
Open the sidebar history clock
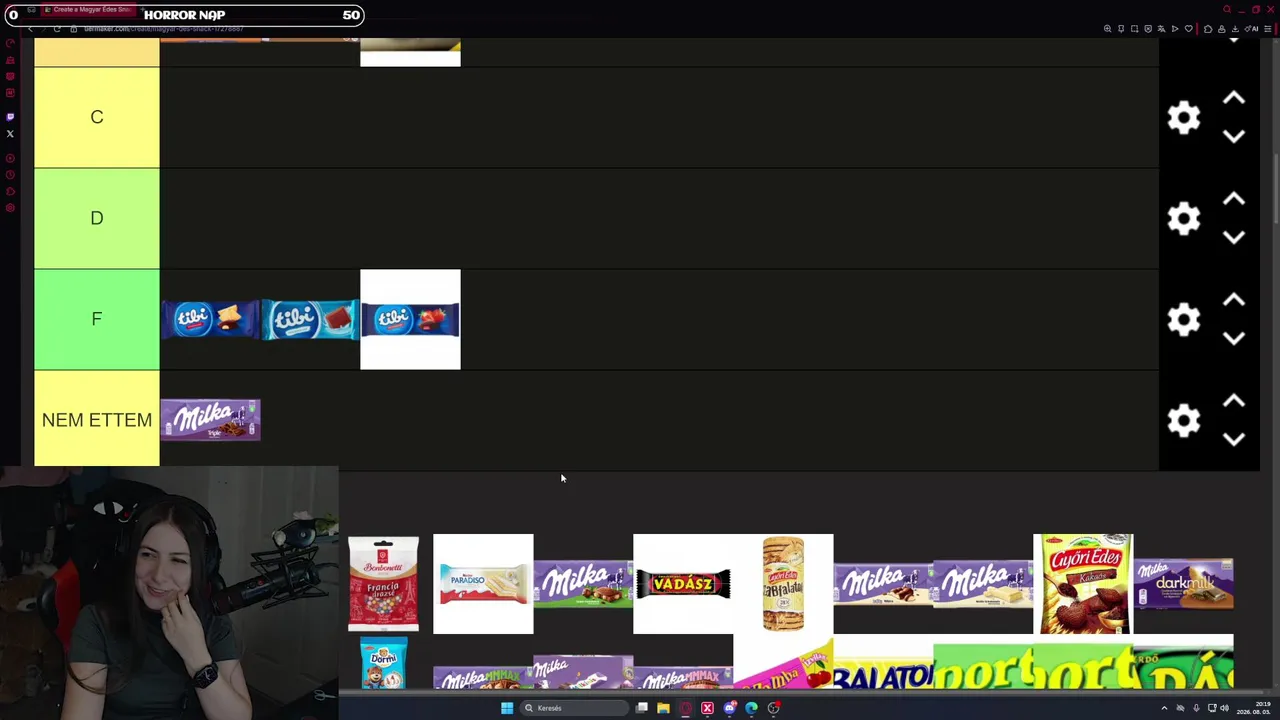pyautogui.click(x=10, y=175)
